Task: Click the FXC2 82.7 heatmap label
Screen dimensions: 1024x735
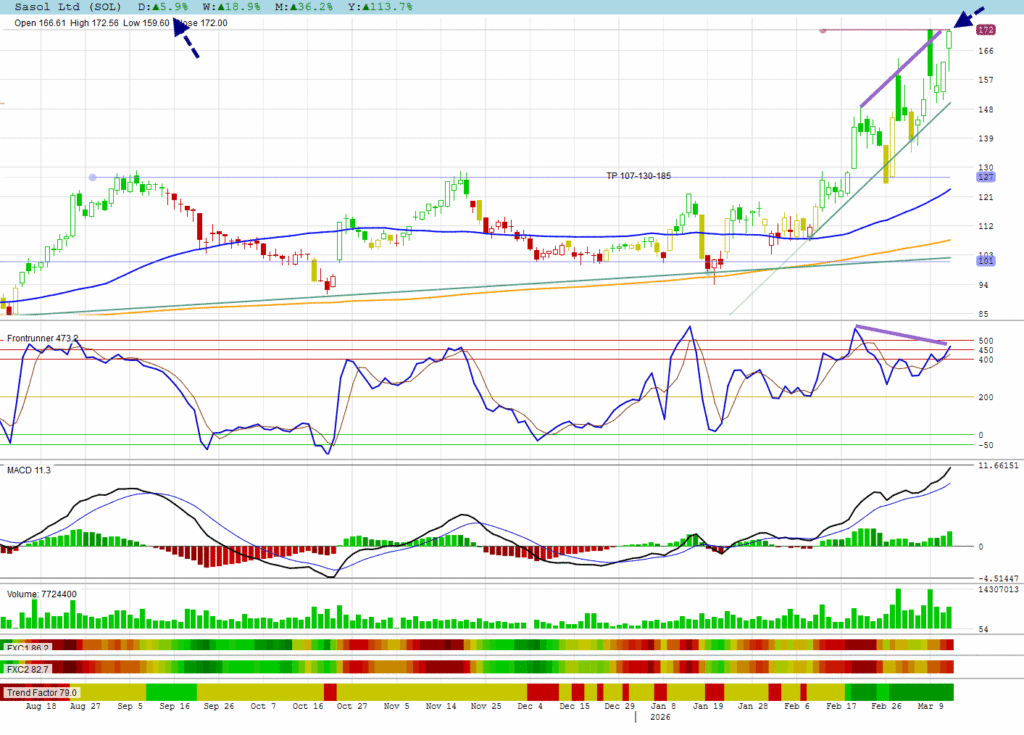Action: click(x=28, y=668)
